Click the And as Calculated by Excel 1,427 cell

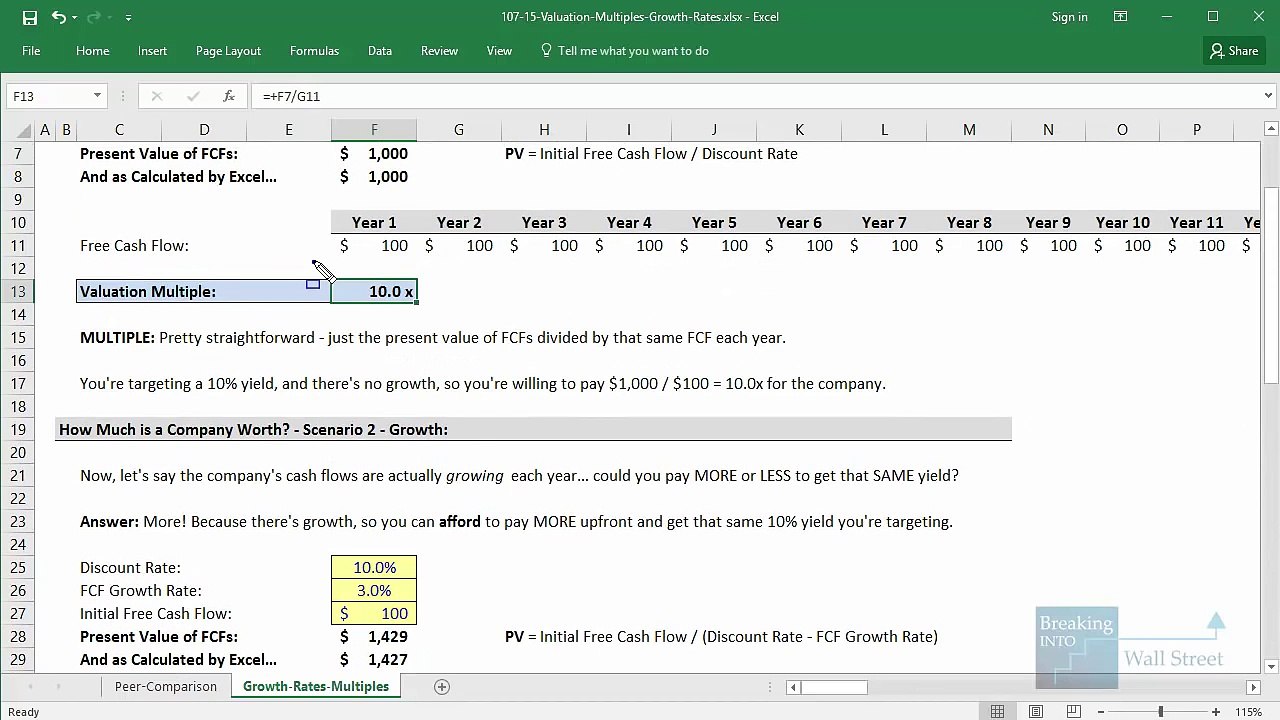[x=374, y=660]
